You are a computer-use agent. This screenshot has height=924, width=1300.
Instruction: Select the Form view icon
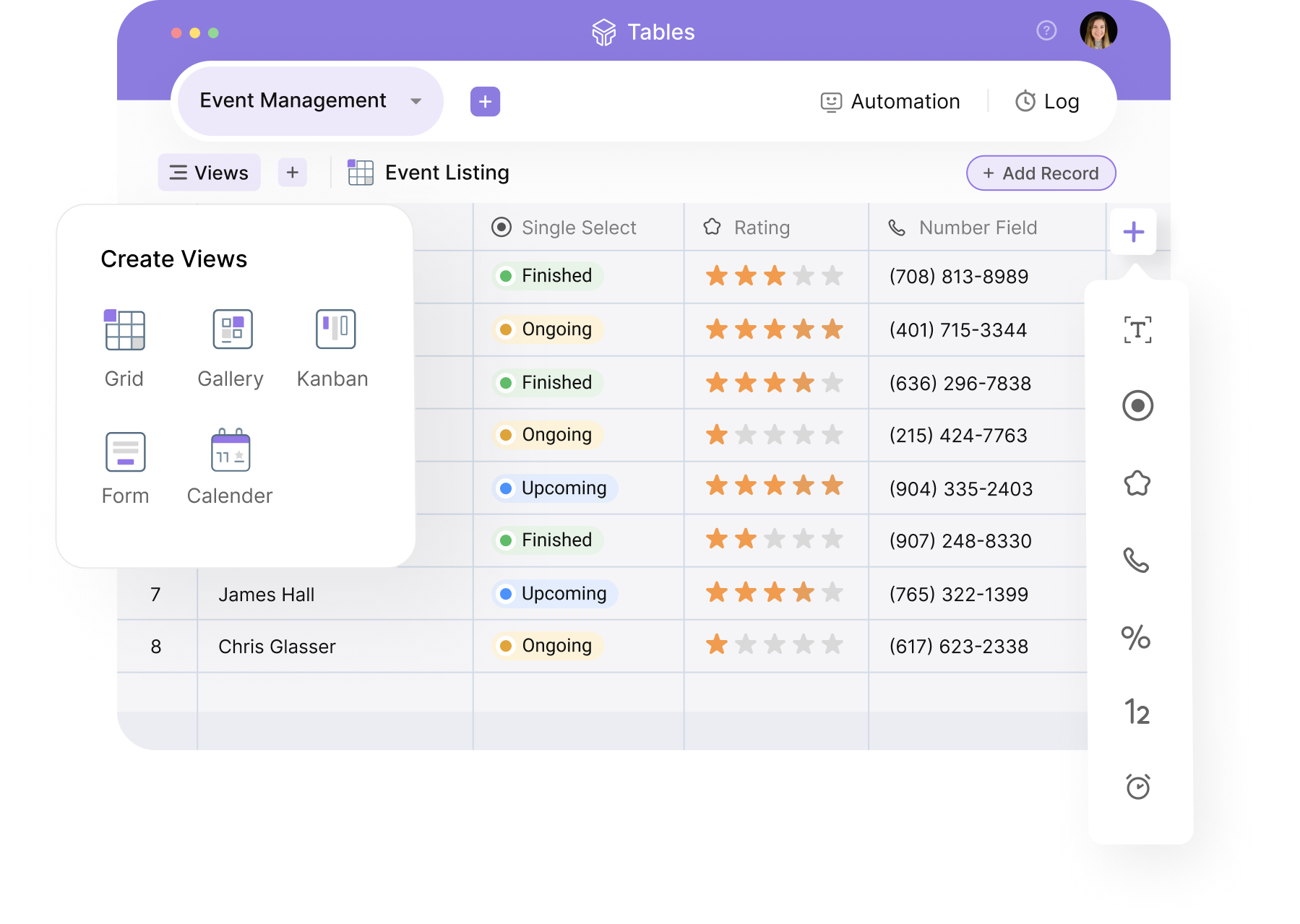click(x=124, y=452)
